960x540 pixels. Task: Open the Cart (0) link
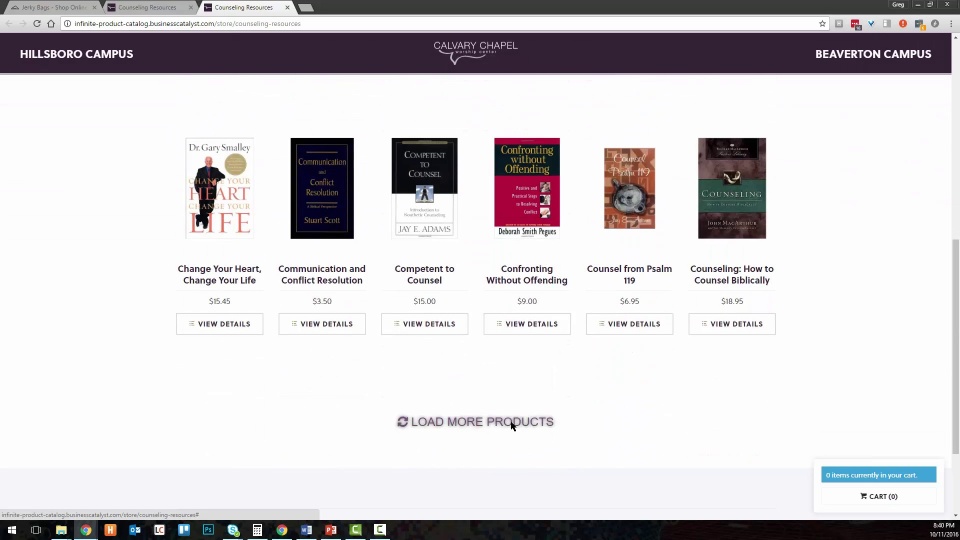(x=879, y=497)
